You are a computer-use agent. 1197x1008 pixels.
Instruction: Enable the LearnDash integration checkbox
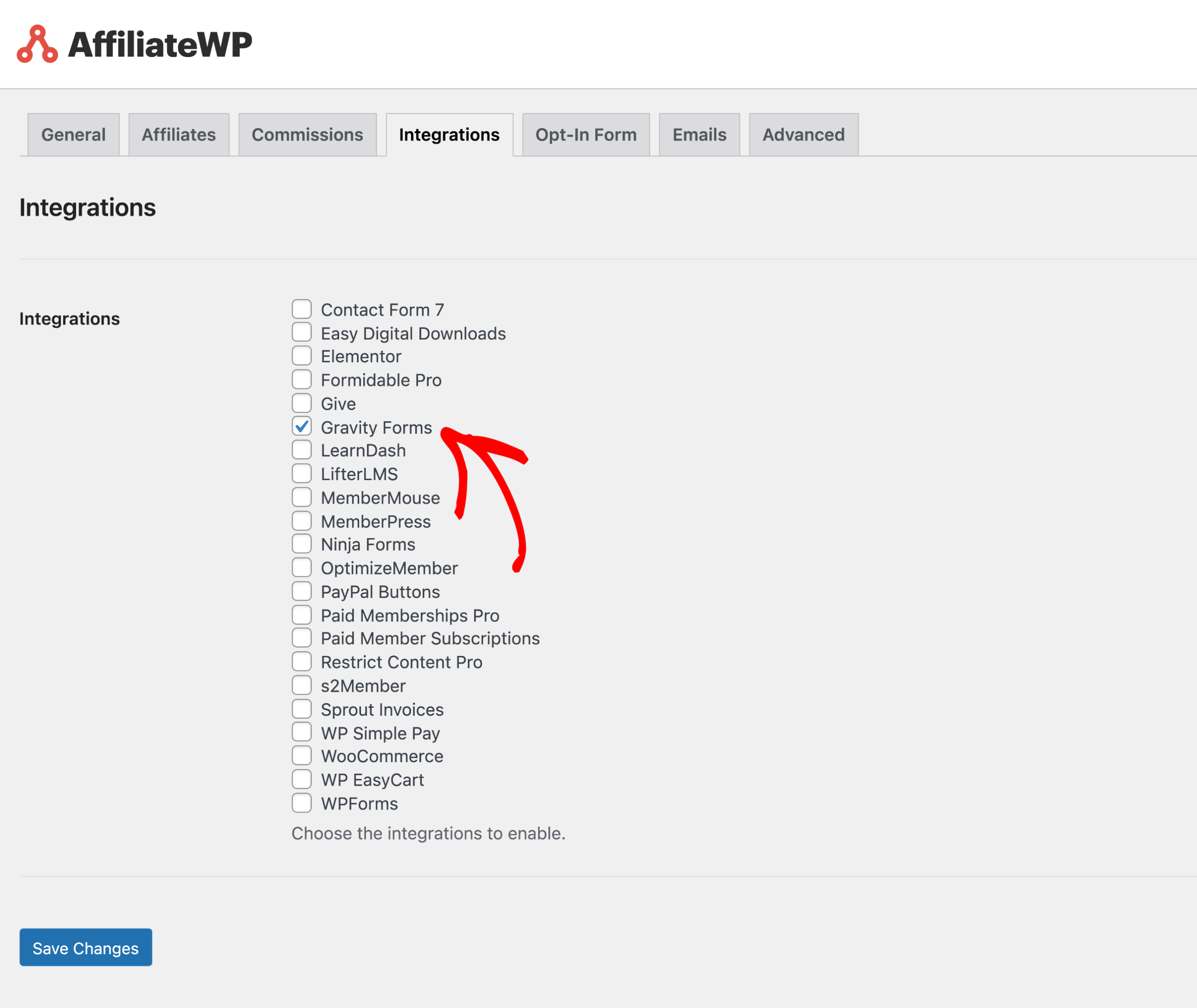[x=302, y=450]
